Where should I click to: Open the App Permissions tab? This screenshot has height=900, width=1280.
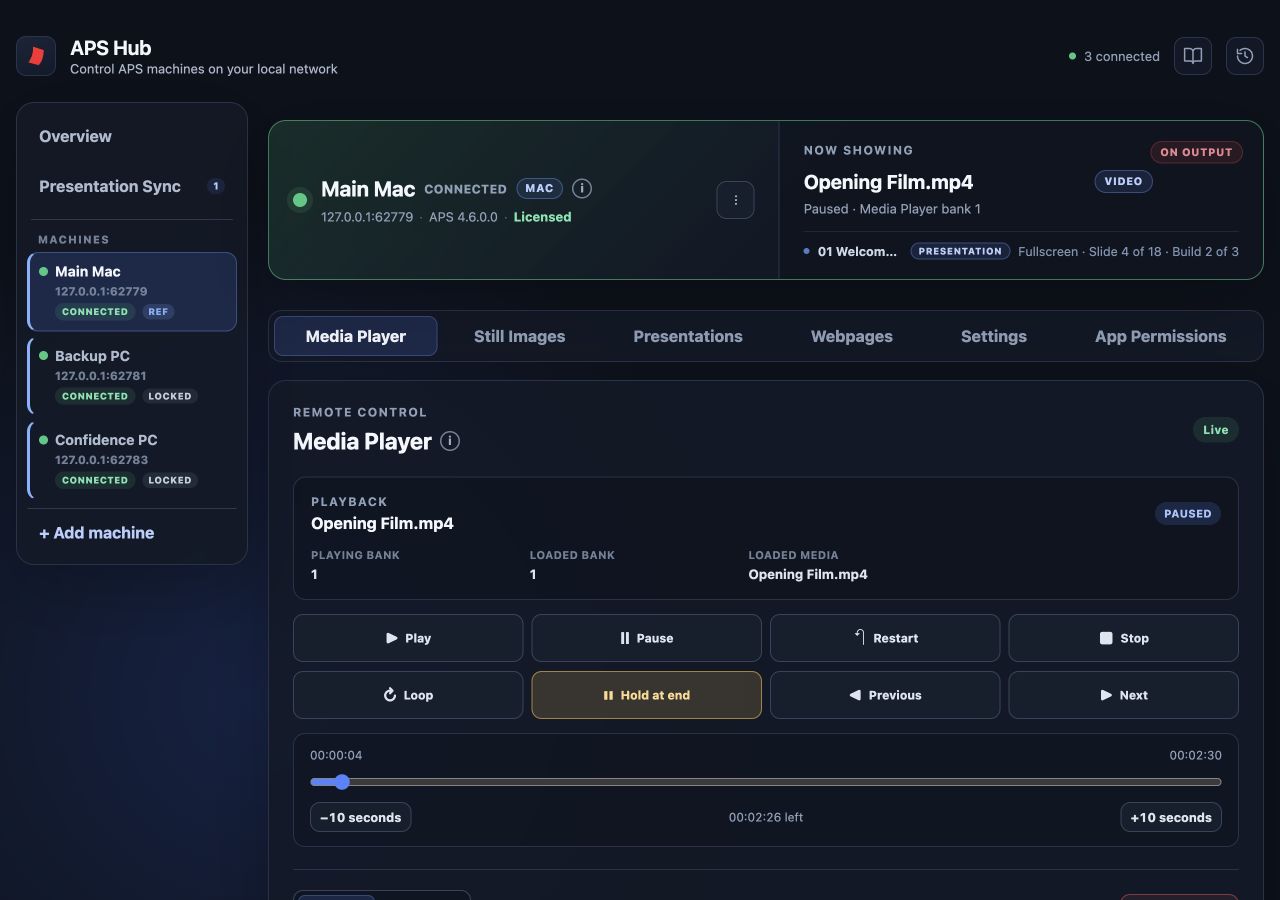pyautogui.click(x=1160, y=336)
